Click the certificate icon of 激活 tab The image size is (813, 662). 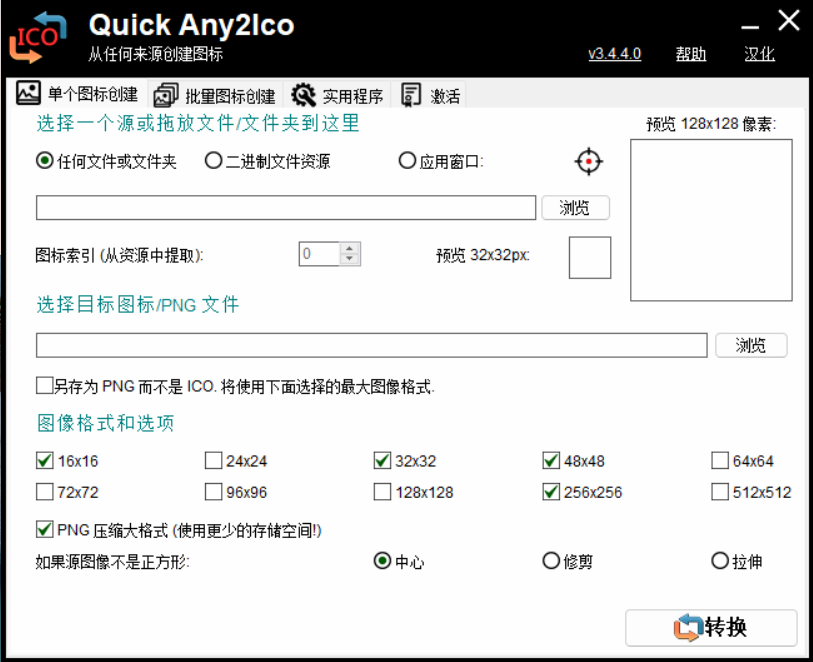[411, 95]
